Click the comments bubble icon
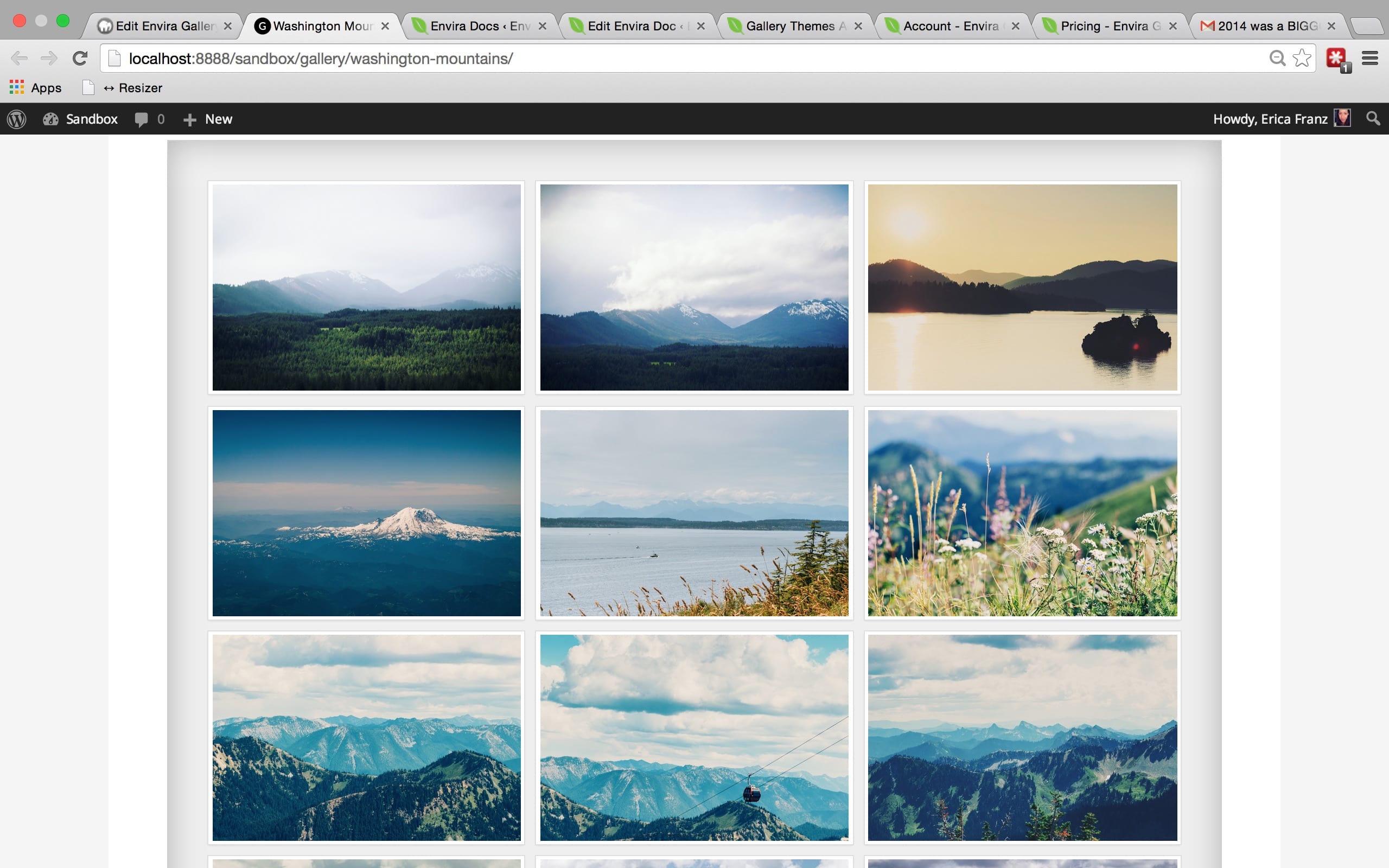This screenshot has width=1389, height=868. coord(141,119)
